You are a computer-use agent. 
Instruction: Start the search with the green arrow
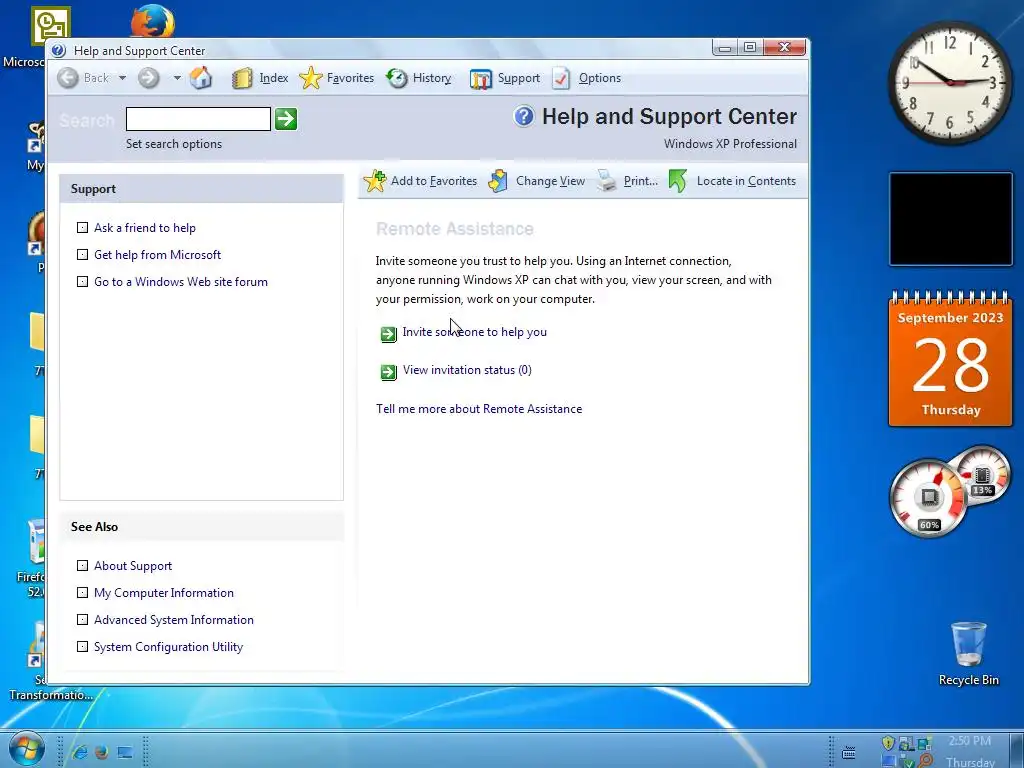point(286,119)
